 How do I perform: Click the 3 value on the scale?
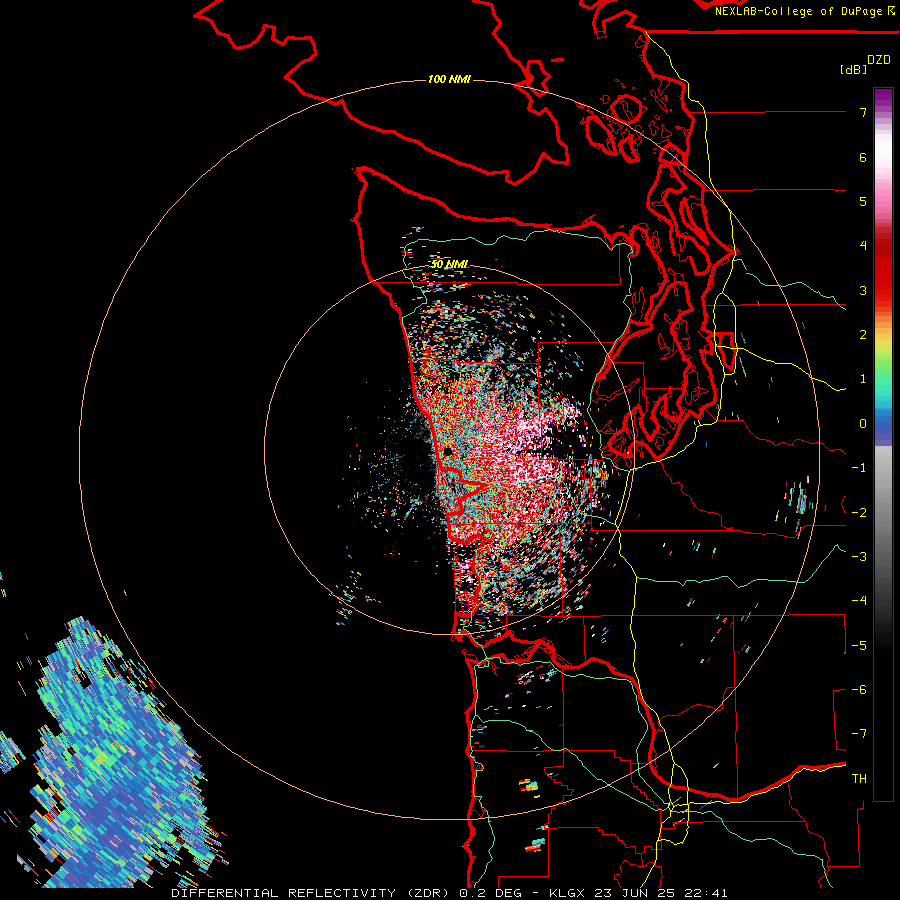(863, 290)
